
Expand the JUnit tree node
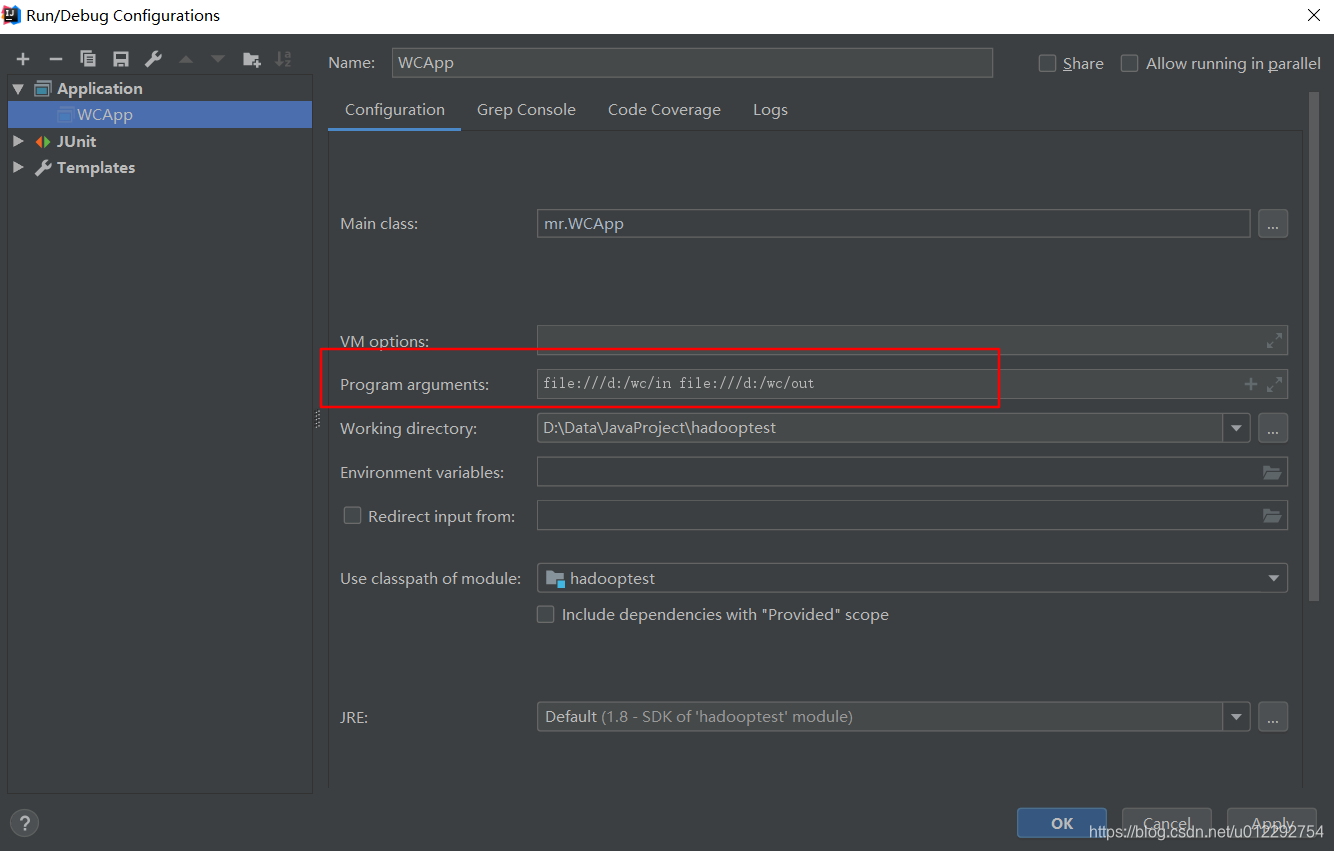click(x=18, y=142)
